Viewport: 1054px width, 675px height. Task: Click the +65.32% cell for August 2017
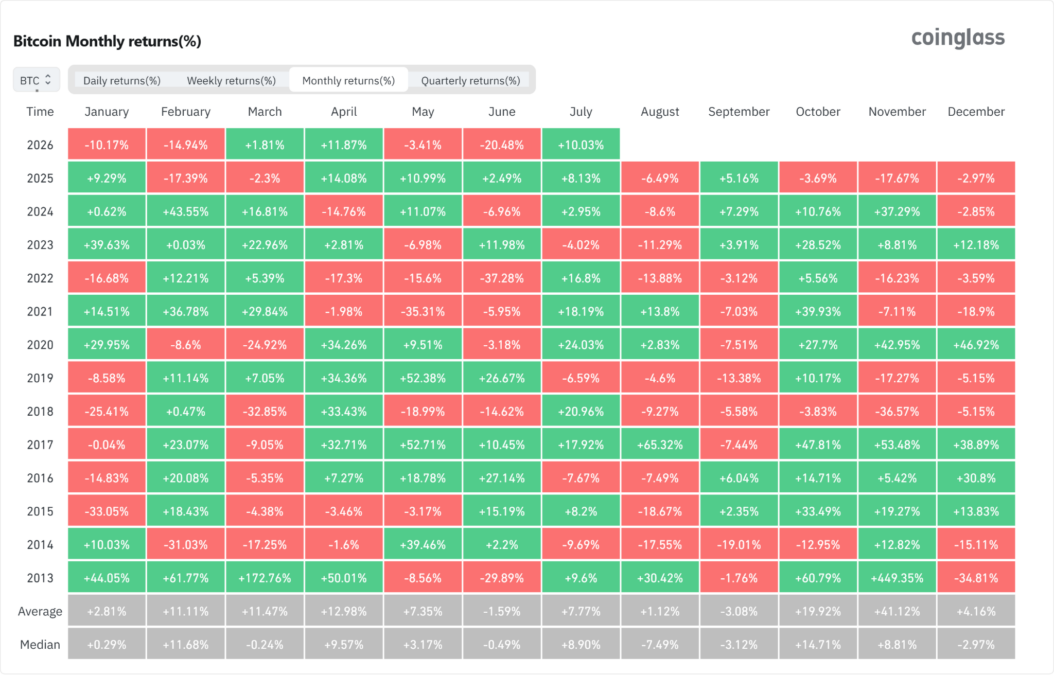click(x=659, y=444)
